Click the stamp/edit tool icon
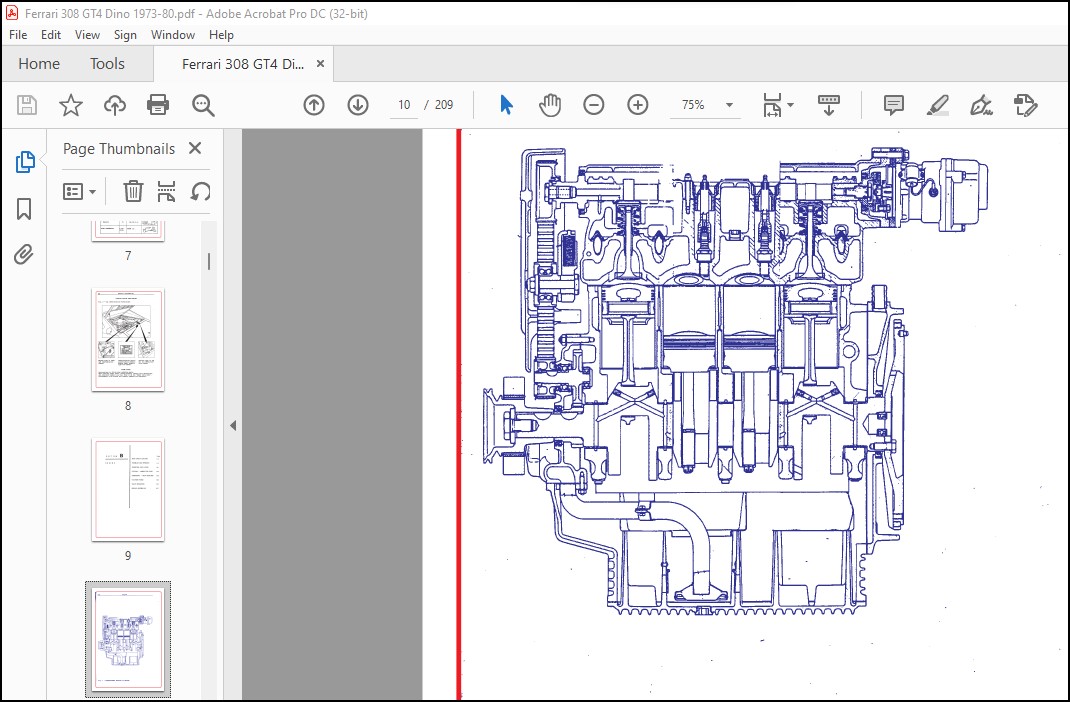The width and height of the screenshot is (1070, 702). point(1025,105)
